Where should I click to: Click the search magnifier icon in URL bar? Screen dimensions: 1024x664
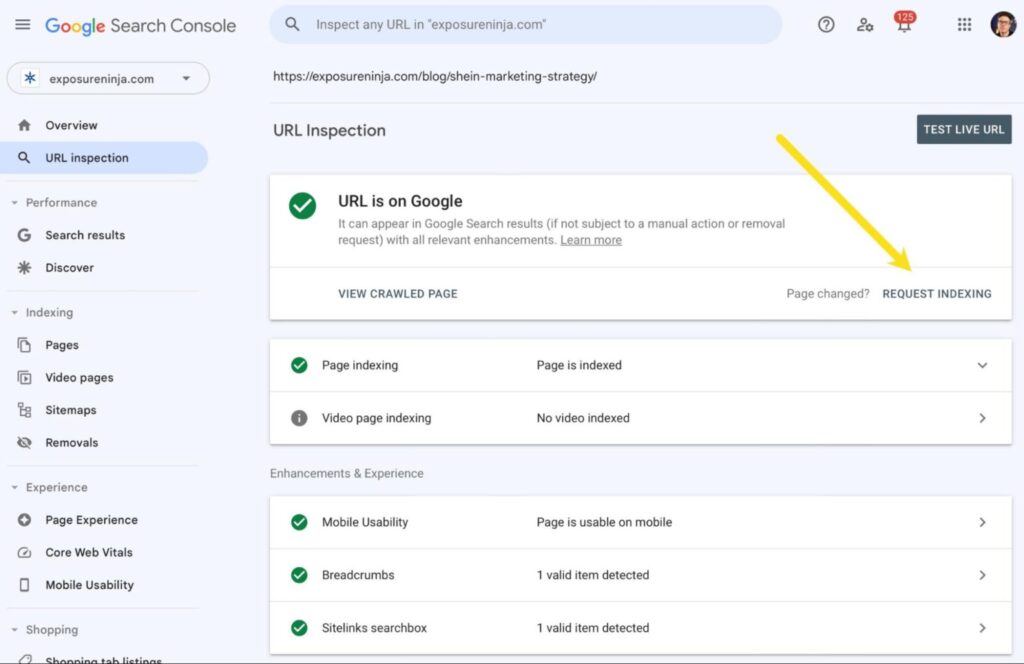[292, 25]
